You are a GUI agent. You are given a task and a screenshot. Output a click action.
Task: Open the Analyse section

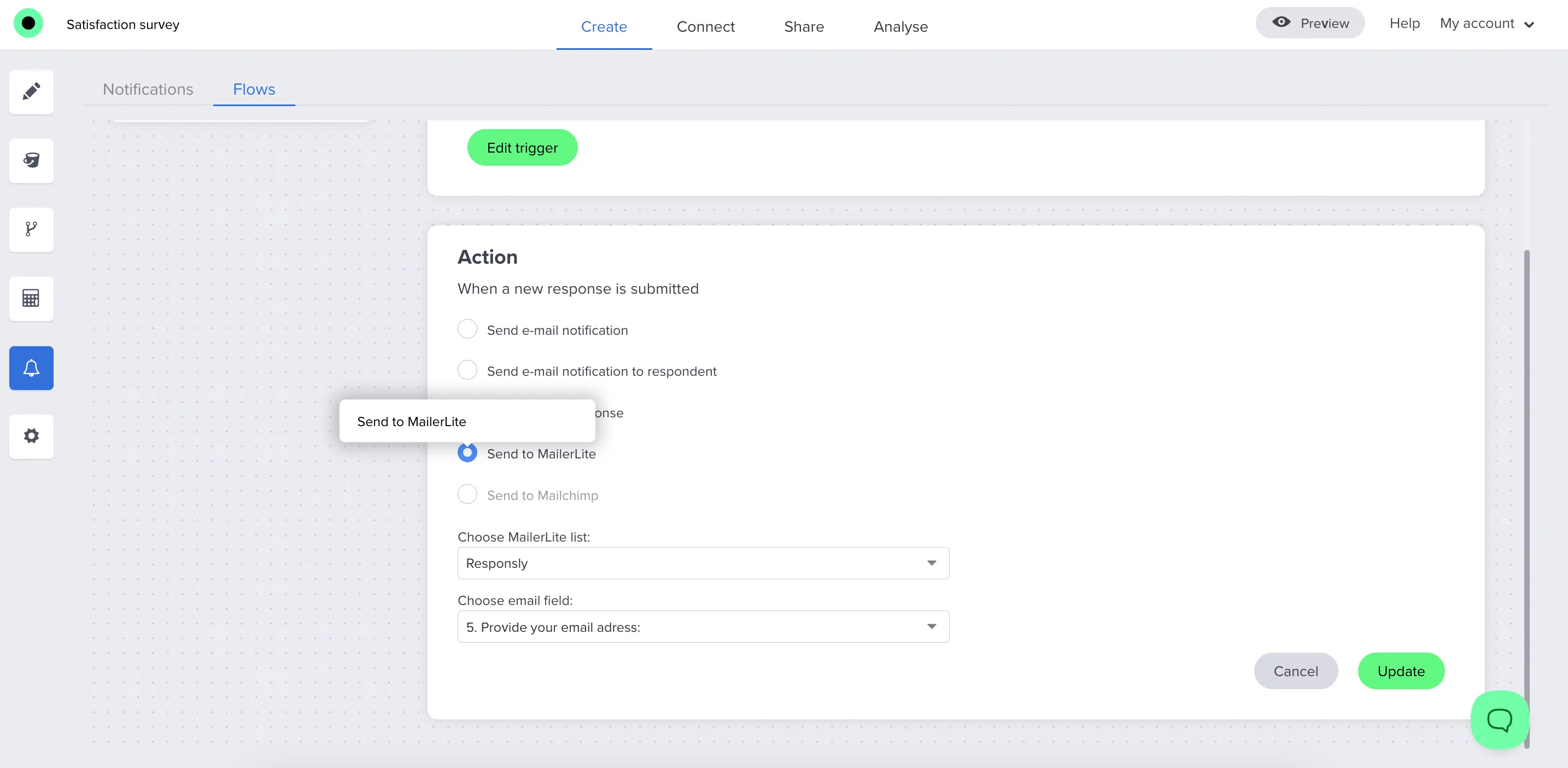(x=900, y=26)
